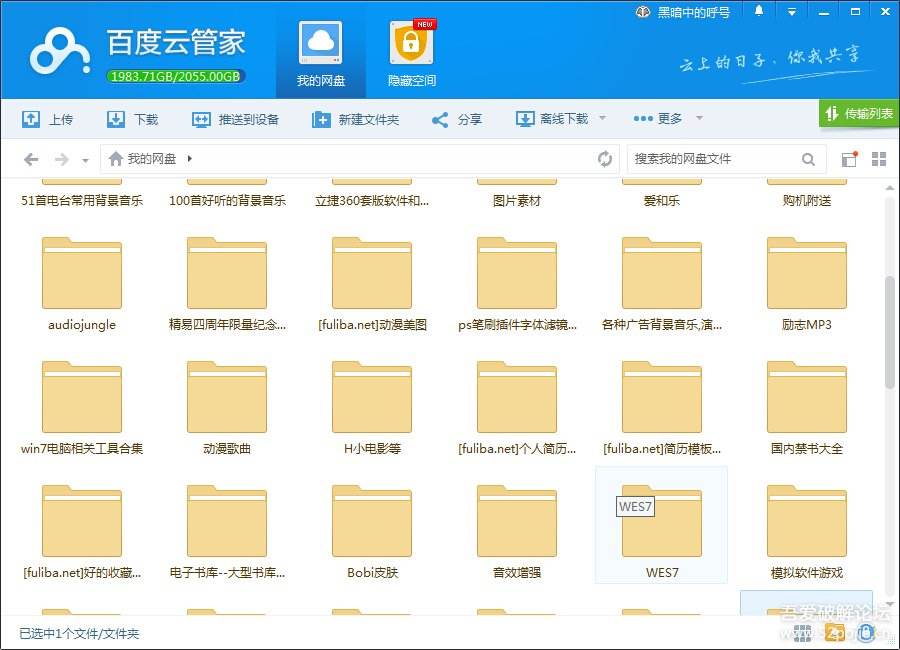
Task: Open the 隐藏空间 tab
Action: 412,54
